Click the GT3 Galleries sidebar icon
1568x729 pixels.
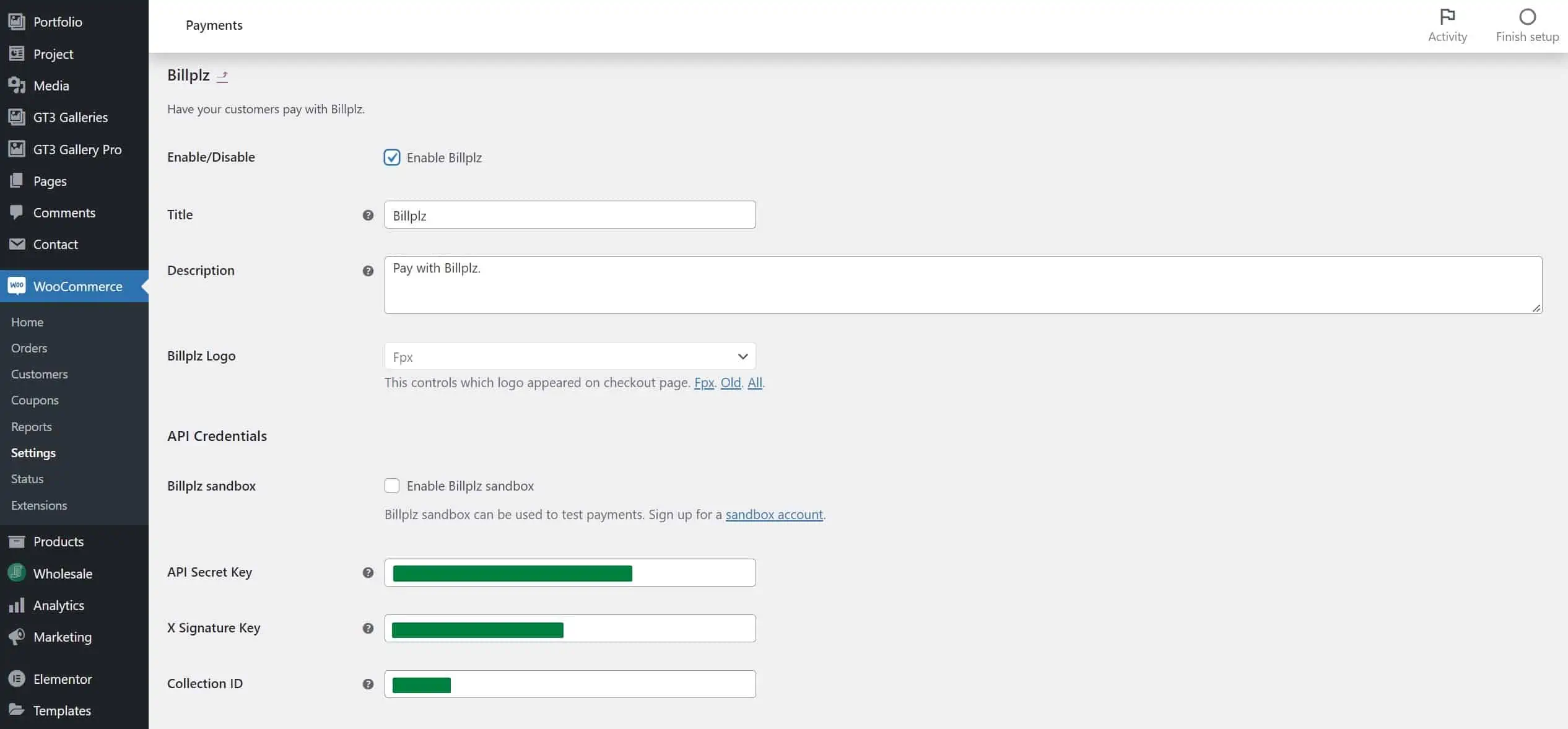tap(17, 117)
